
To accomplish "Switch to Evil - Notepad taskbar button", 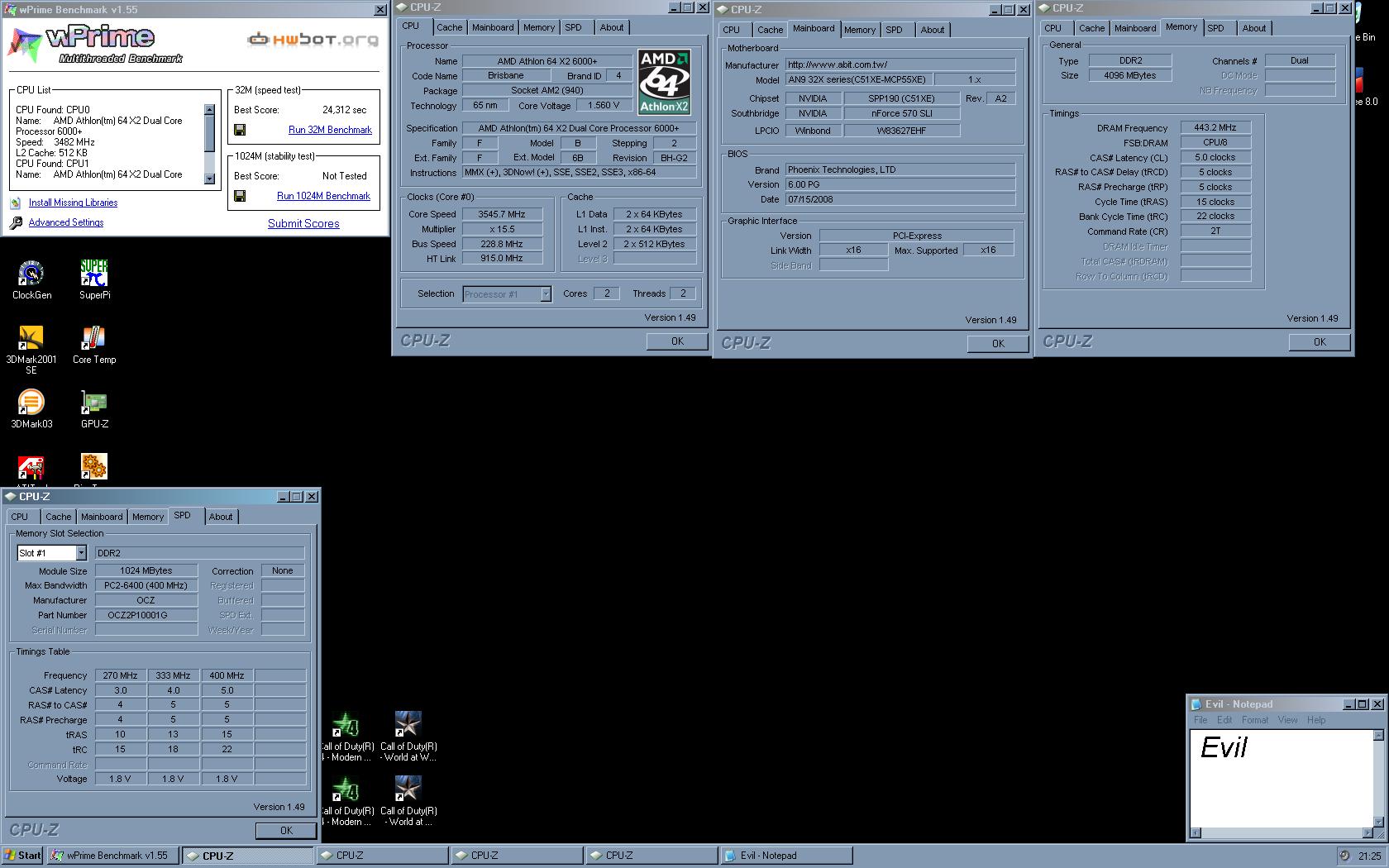I will coord(785,856).
